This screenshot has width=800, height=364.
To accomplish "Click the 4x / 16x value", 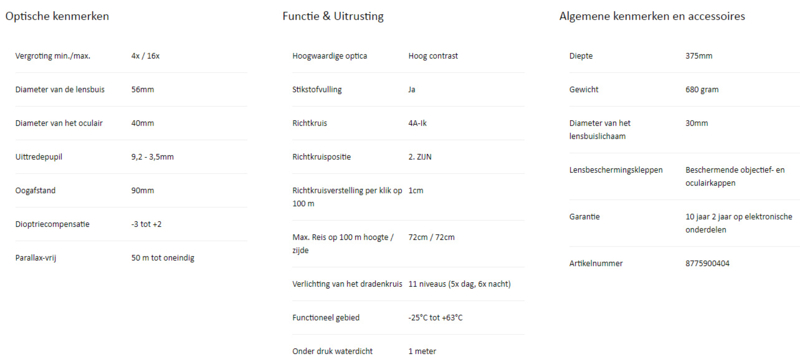I will (145, 56).
